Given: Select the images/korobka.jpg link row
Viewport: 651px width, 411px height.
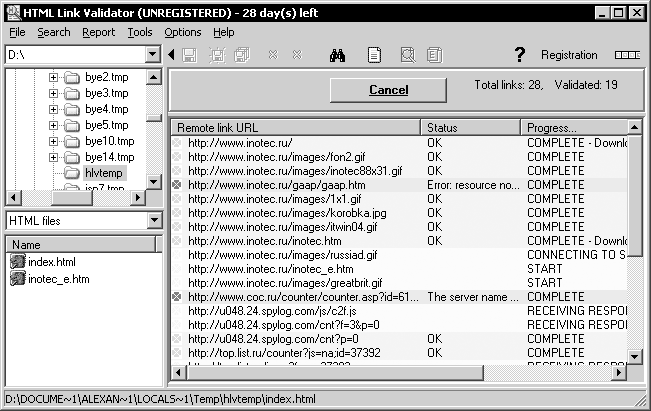Looking at the screenshot, I should pos(399,213).
